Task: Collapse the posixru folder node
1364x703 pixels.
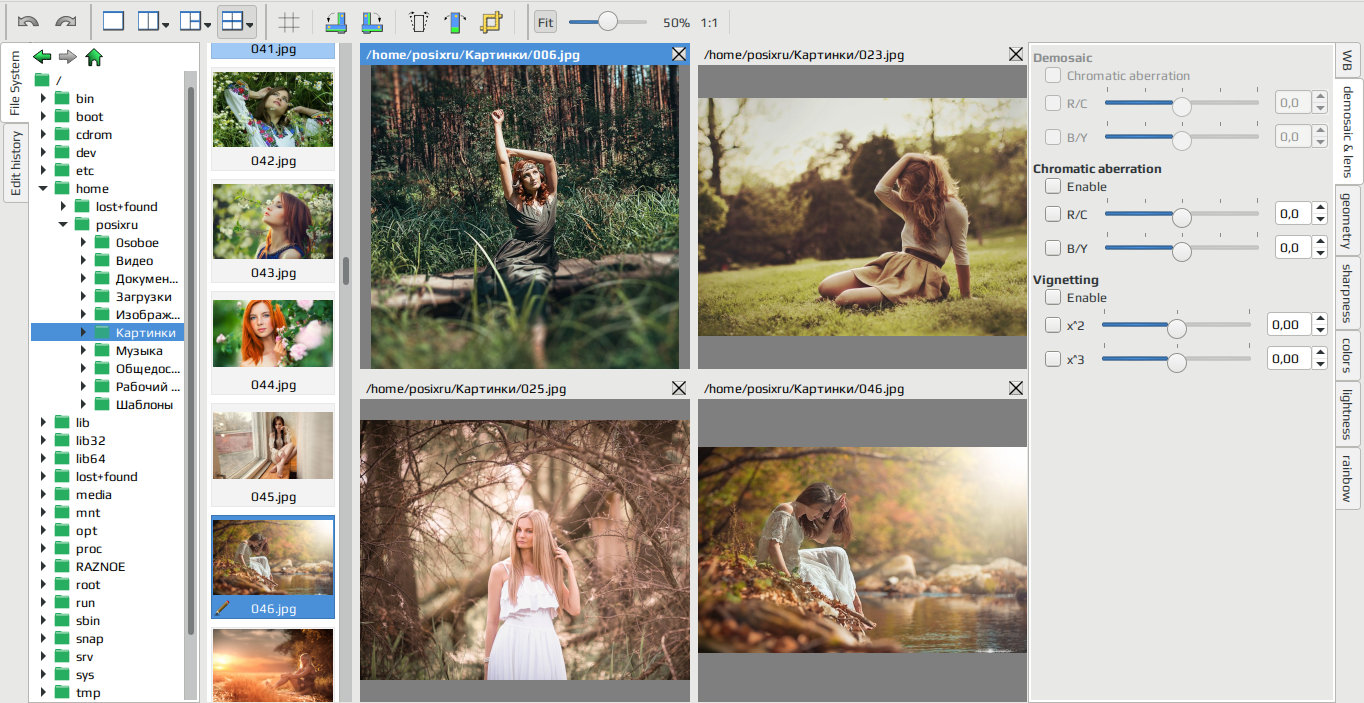Action: (x=63, y=224)
